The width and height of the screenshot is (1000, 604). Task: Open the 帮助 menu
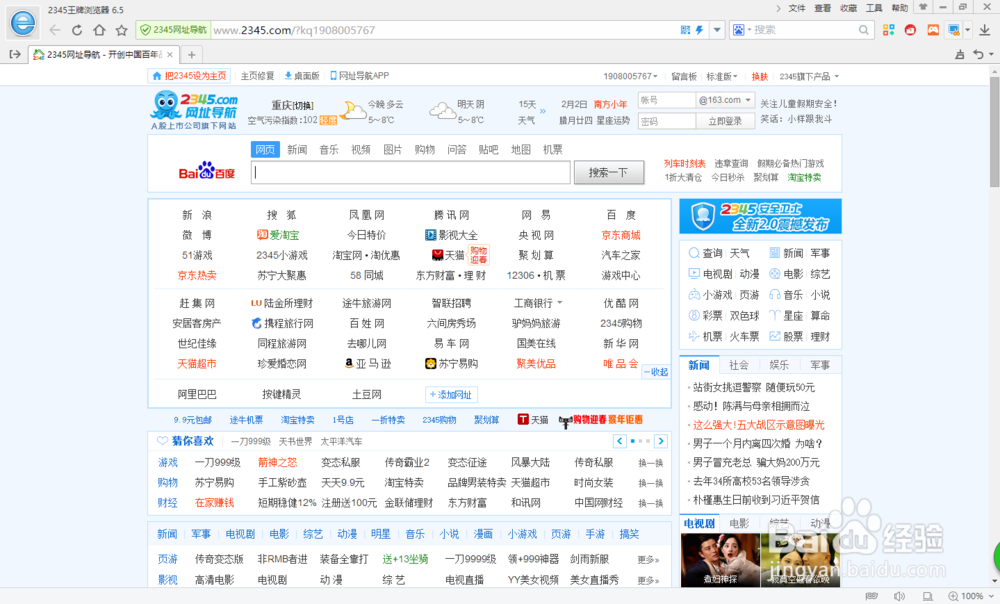pos(899,8)
